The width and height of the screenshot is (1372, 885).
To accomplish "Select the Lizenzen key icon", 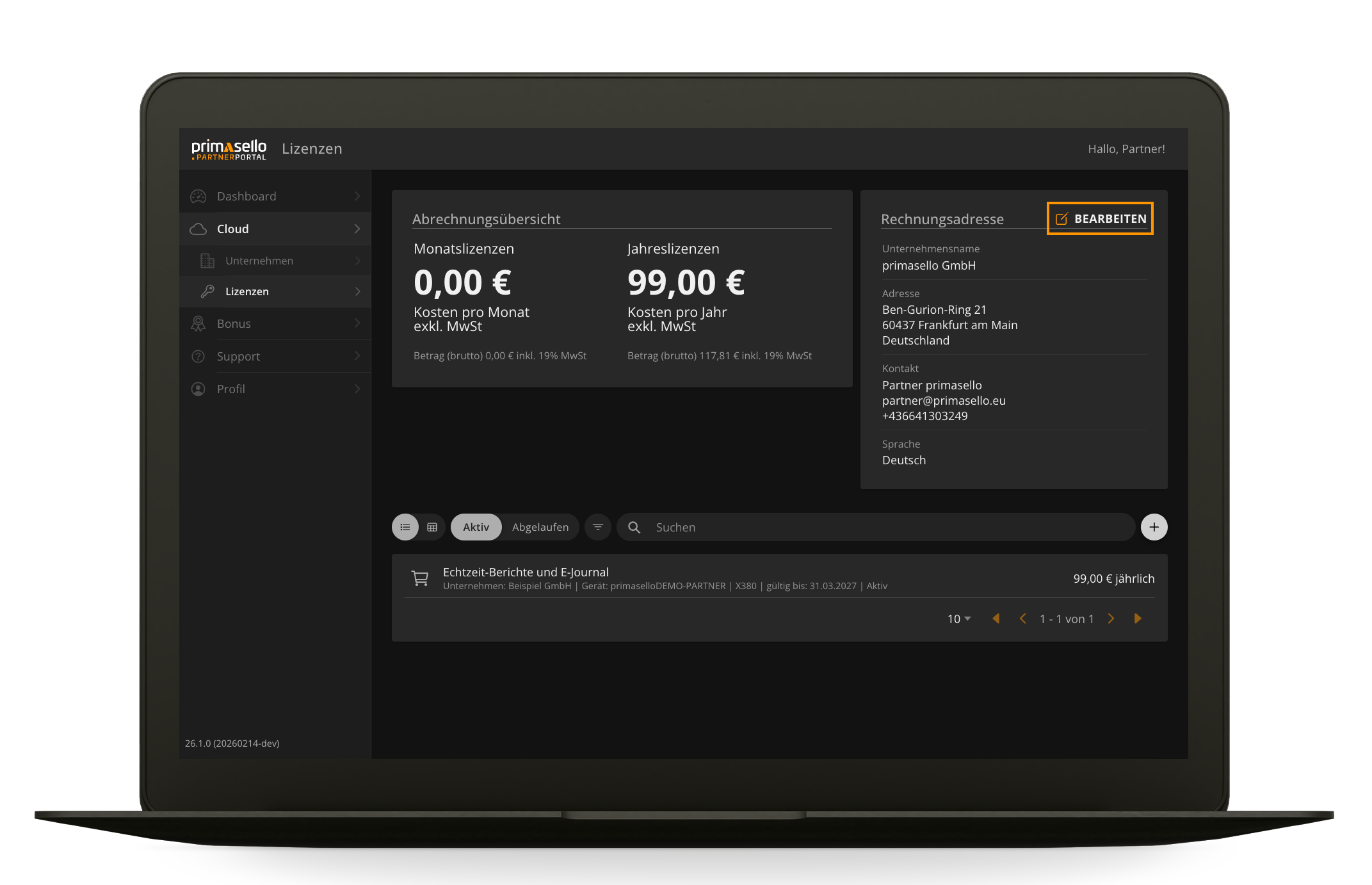I will click(x=207, y=291).
